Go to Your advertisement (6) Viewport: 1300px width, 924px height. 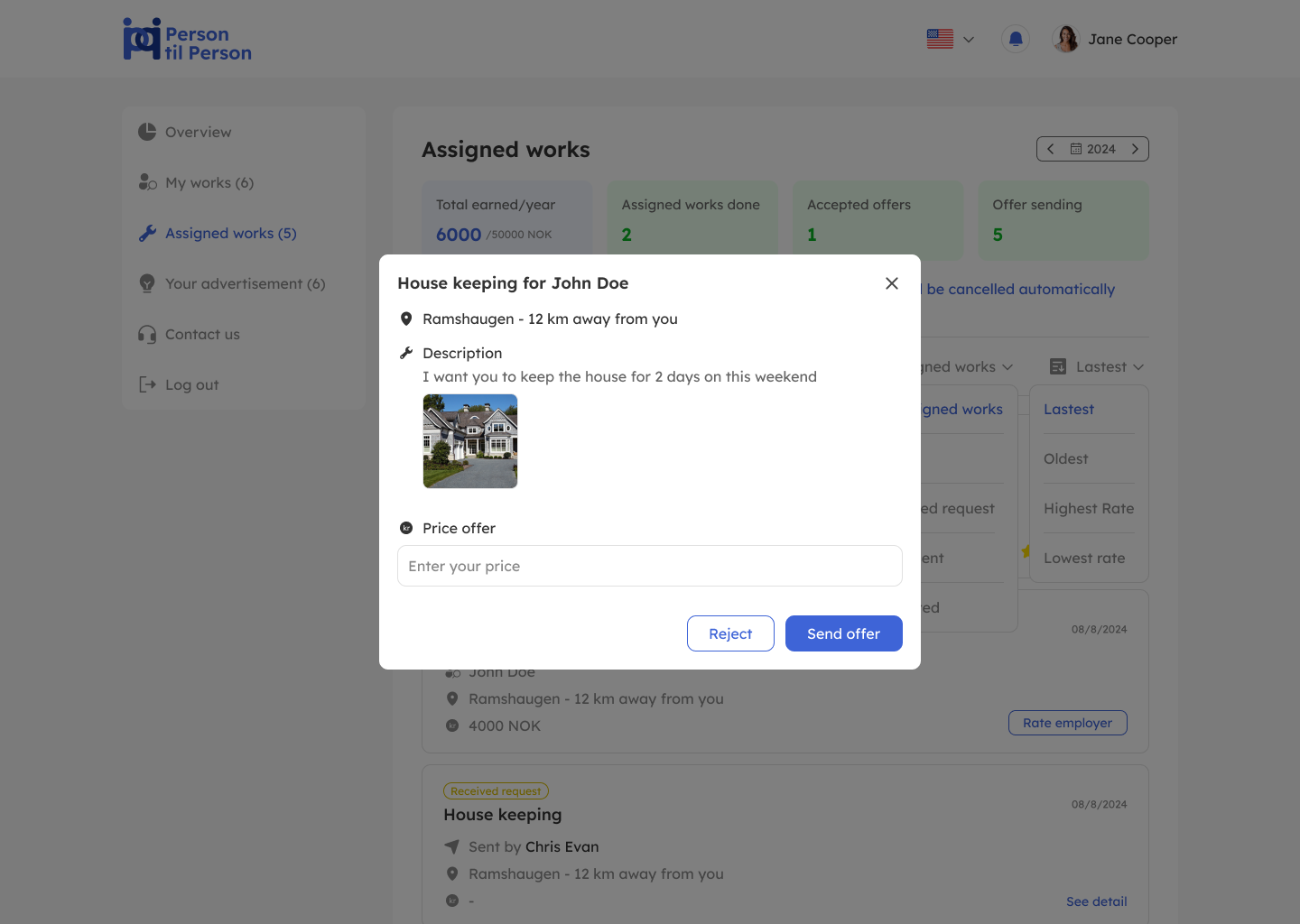[x=245, y=284]
